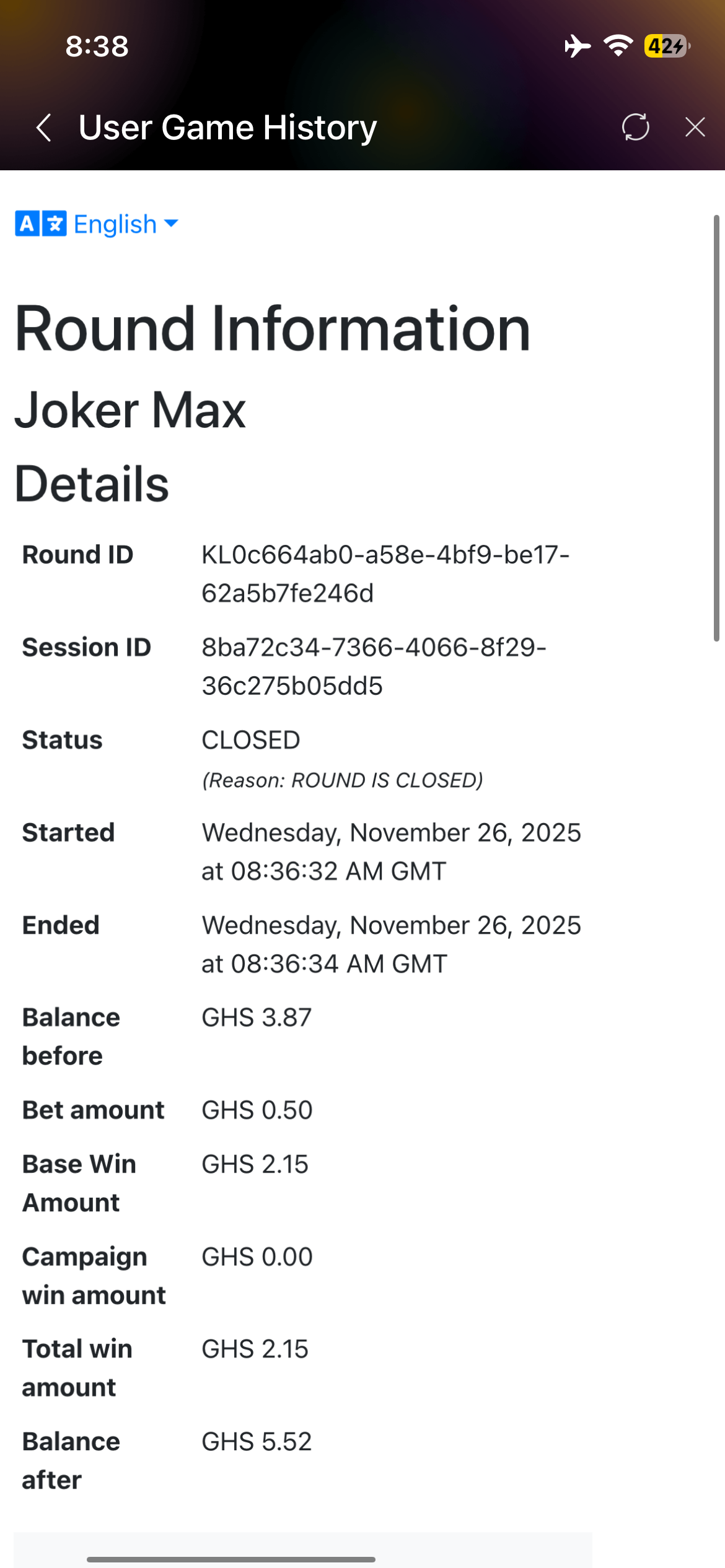Click the vertical page scrollbar
The image size is (725, 1568).
tap(716, 427)
